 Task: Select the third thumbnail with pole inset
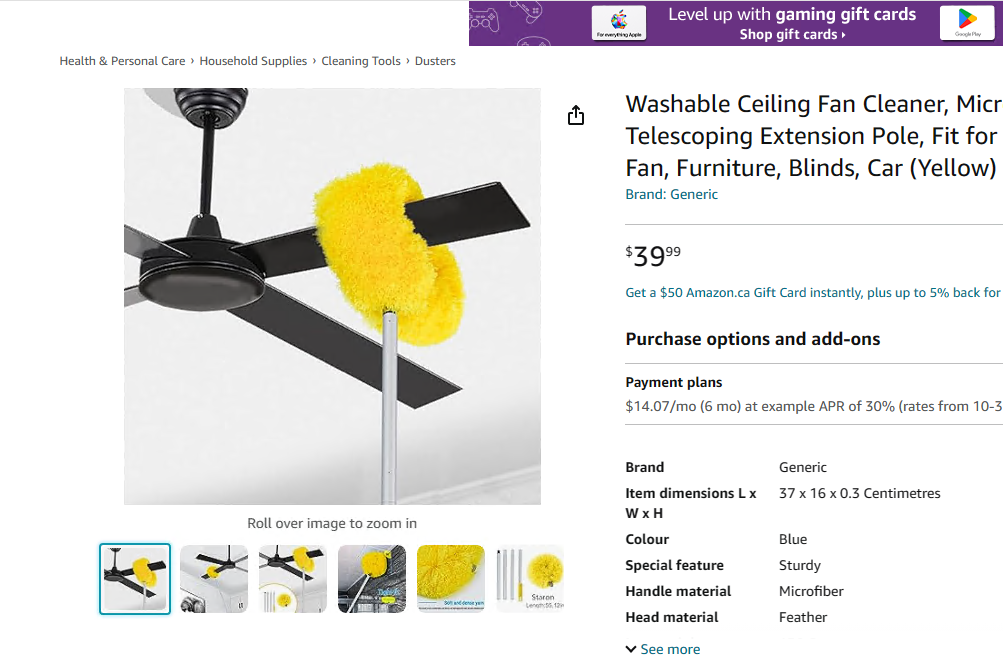click(x=293, y=579)
